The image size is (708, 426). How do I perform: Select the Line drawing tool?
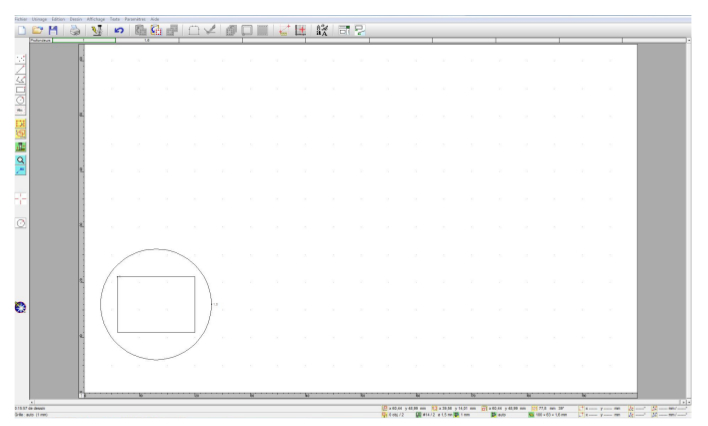pos(20,70)
